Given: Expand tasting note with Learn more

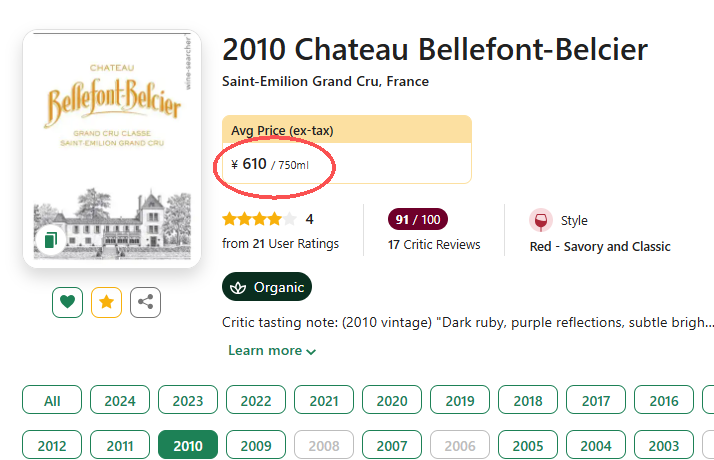Looking at the screenshot, I should coord(272,351).
